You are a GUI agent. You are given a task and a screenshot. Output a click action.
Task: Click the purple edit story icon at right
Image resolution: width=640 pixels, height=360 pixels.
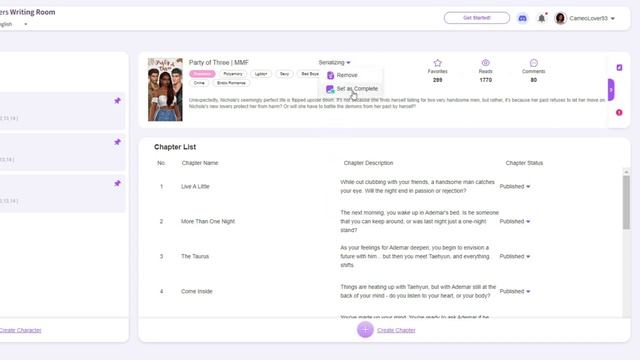point(619,68)
